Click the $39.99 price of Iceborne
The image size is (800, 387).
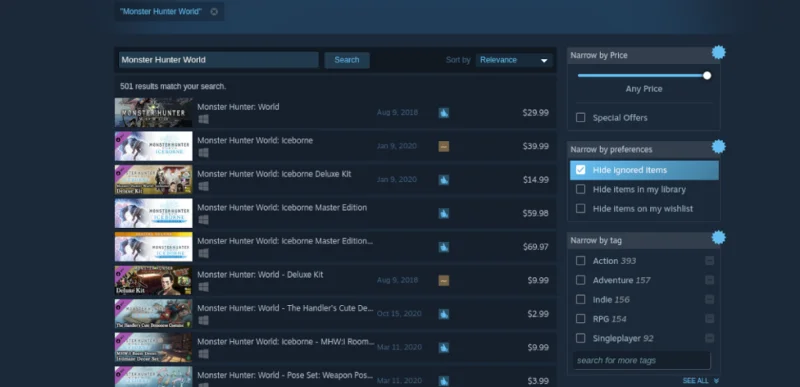click(x=536, y=146)
